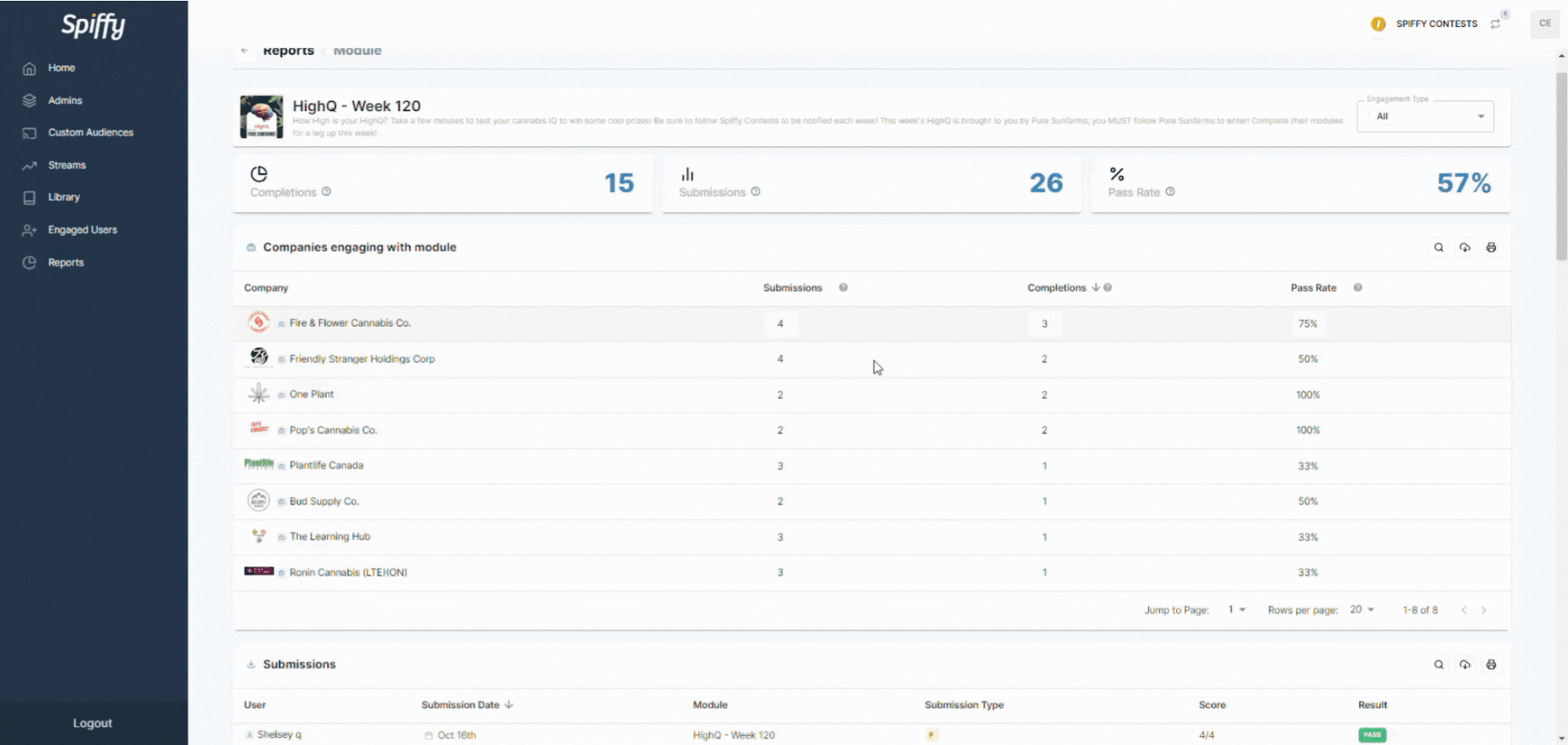Expand the Jump to Page dropdown
The image size is (1568, 745).
(1236, 610)
